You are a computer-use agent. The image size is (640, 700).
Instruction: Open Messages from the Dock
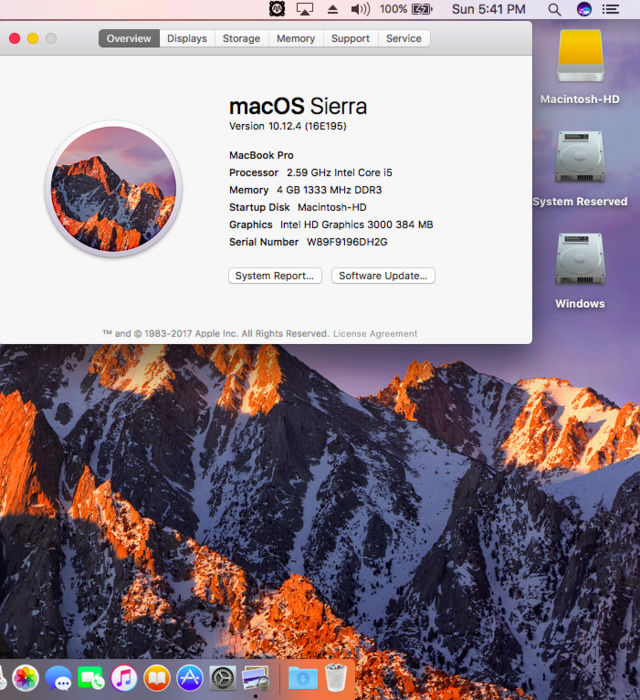pyautogui.click(x=58, y=678)
